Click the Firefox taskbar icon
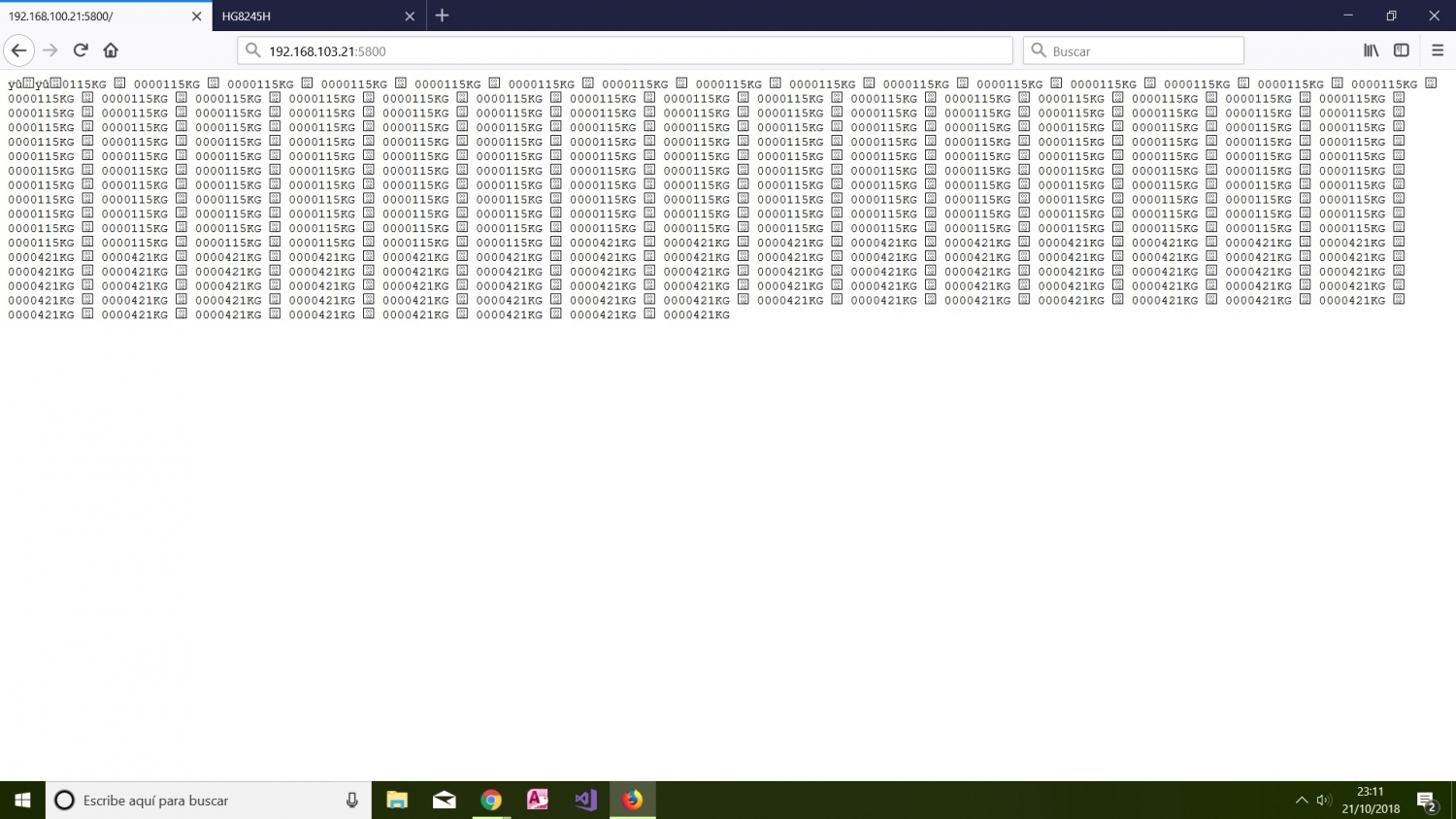 tap(633, 801)
